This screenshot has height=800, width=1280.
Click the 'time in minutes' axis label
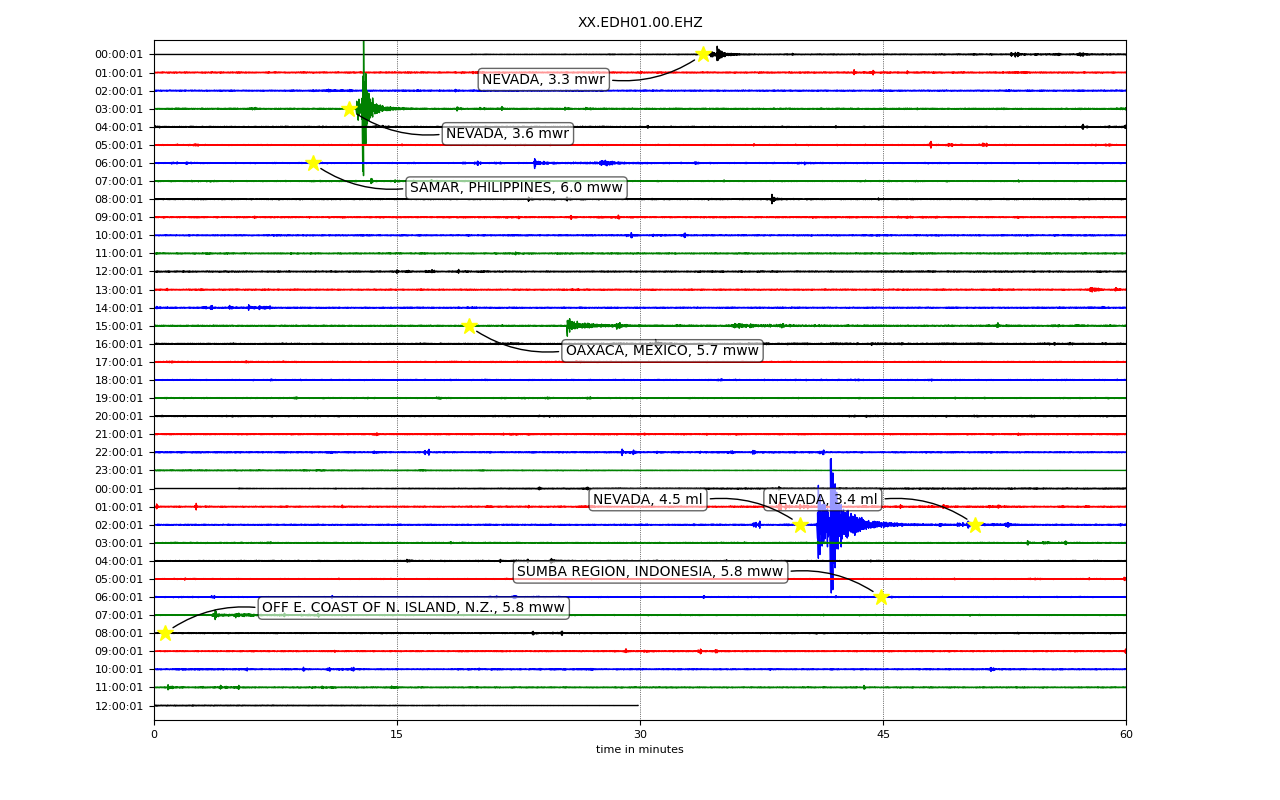[640, 750]
